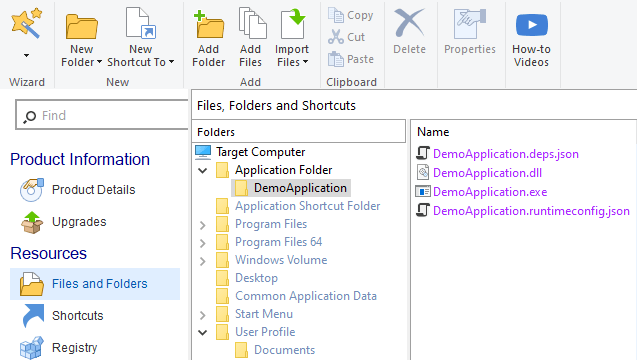Select Windows Volume folder
The image size is (637, 360).
[x=281, y=260]
